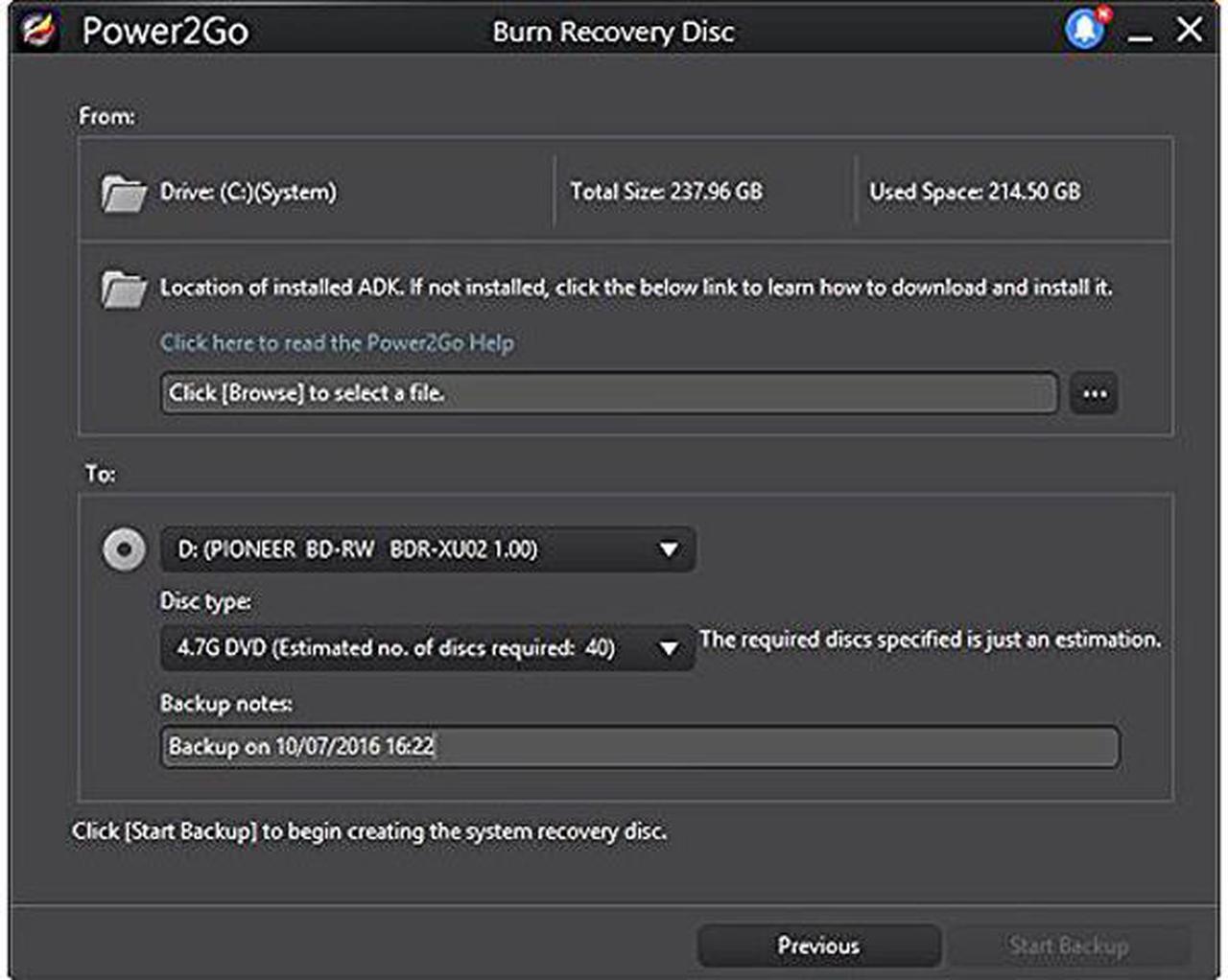Screen dimensions: 1228x980
Task: Close the Burn Recovery Disc window
Action: [x=1190, y=30]
